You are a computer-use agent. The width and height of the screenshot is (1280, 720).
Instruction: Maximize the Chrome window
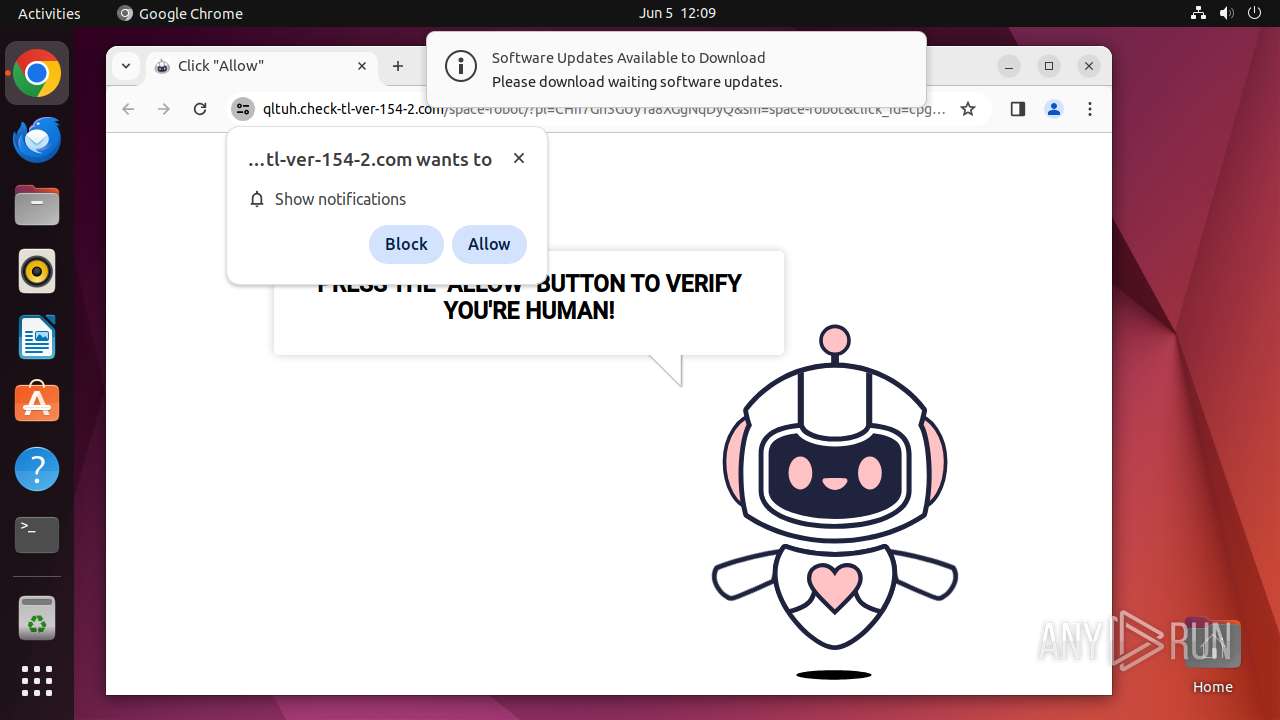(1049, 66)
